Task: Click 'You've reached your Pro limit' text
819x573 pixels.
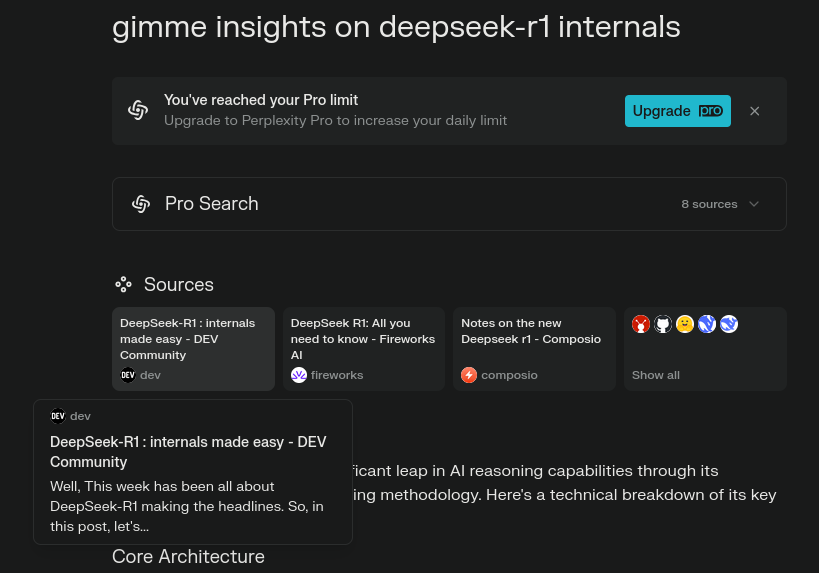Action: (x=261, y=100)
